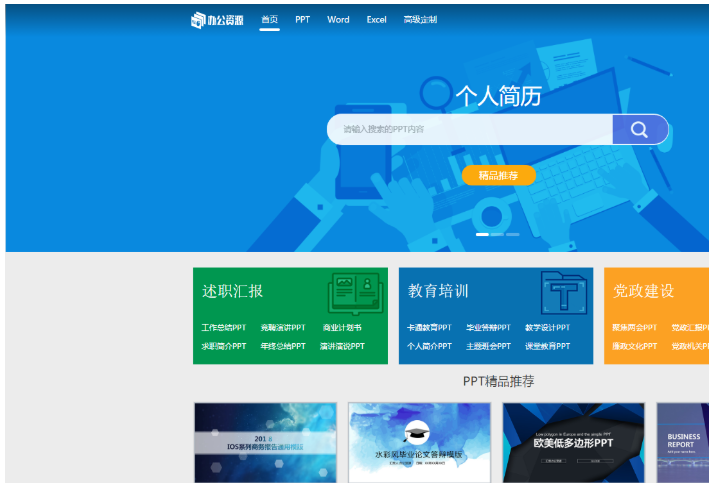
Task: Open the 工作总结PPT link
Action: pyautogui.click(x=224, y=327)
